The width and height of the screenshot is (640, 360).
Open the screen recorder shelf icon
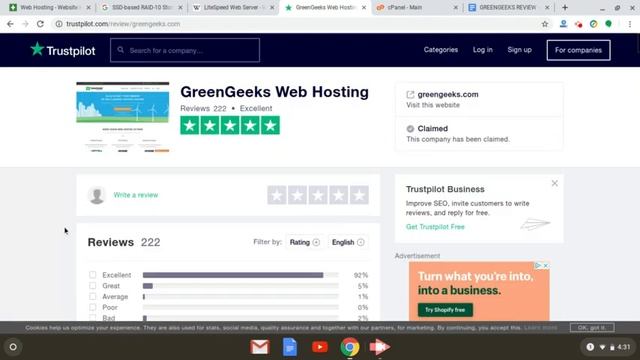[380, 347]
